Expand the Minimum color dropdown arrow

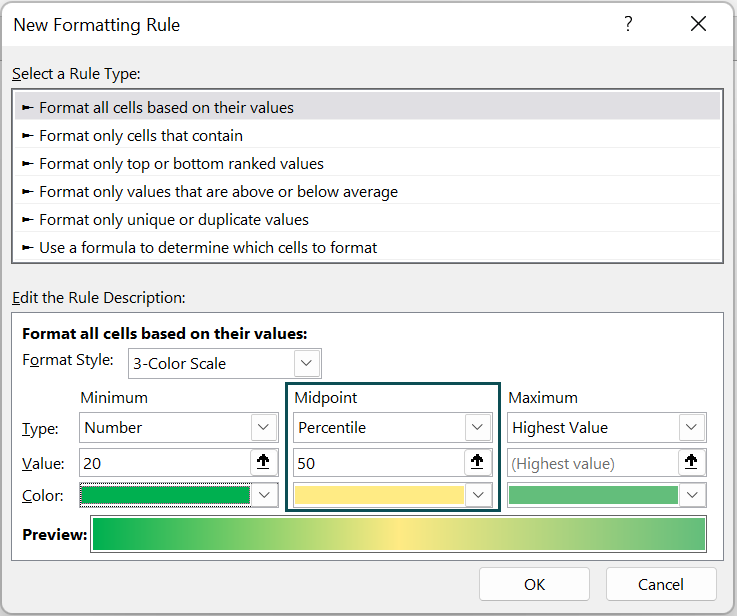[x=264, y=495]
